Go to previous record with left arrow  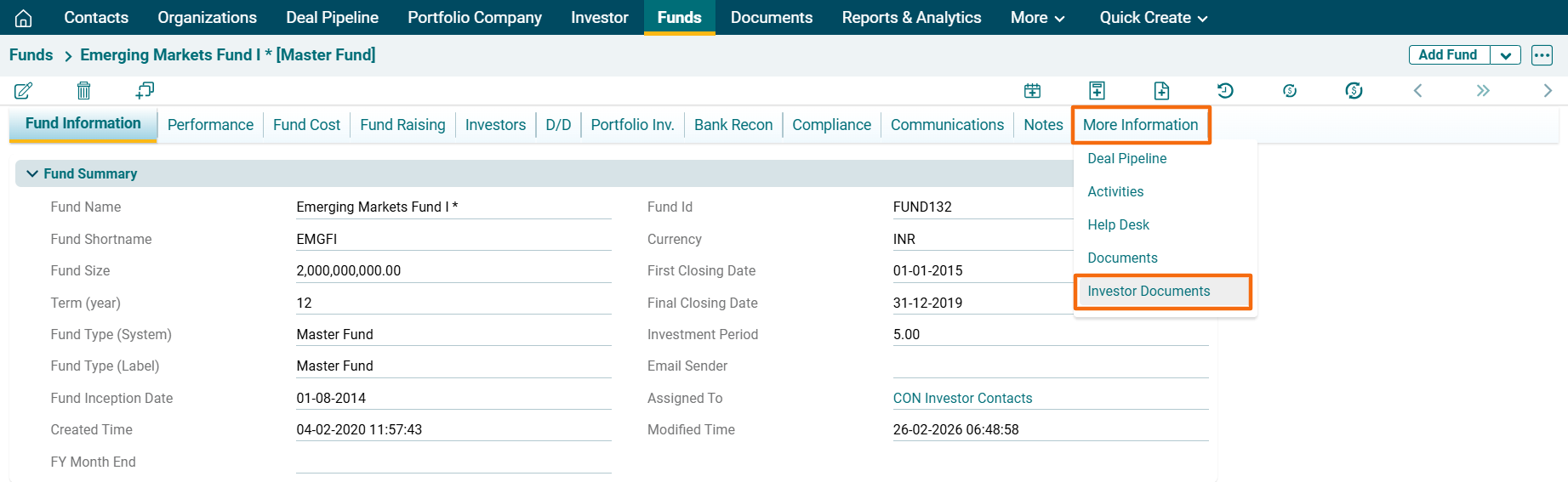click(x=1417, y=91)
